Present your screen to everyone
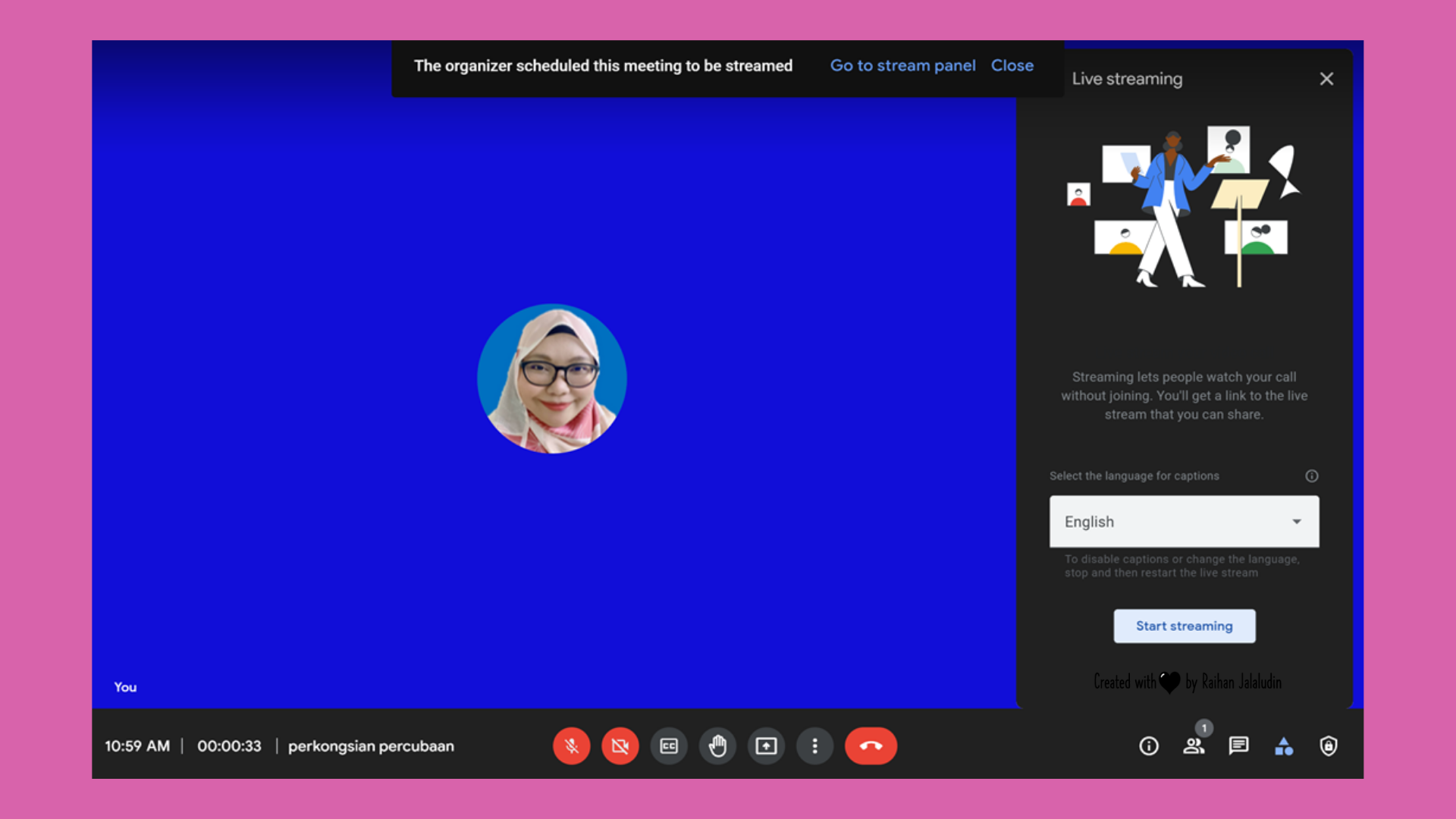This screenshot has height=819, width=1456. click(766, 745)
